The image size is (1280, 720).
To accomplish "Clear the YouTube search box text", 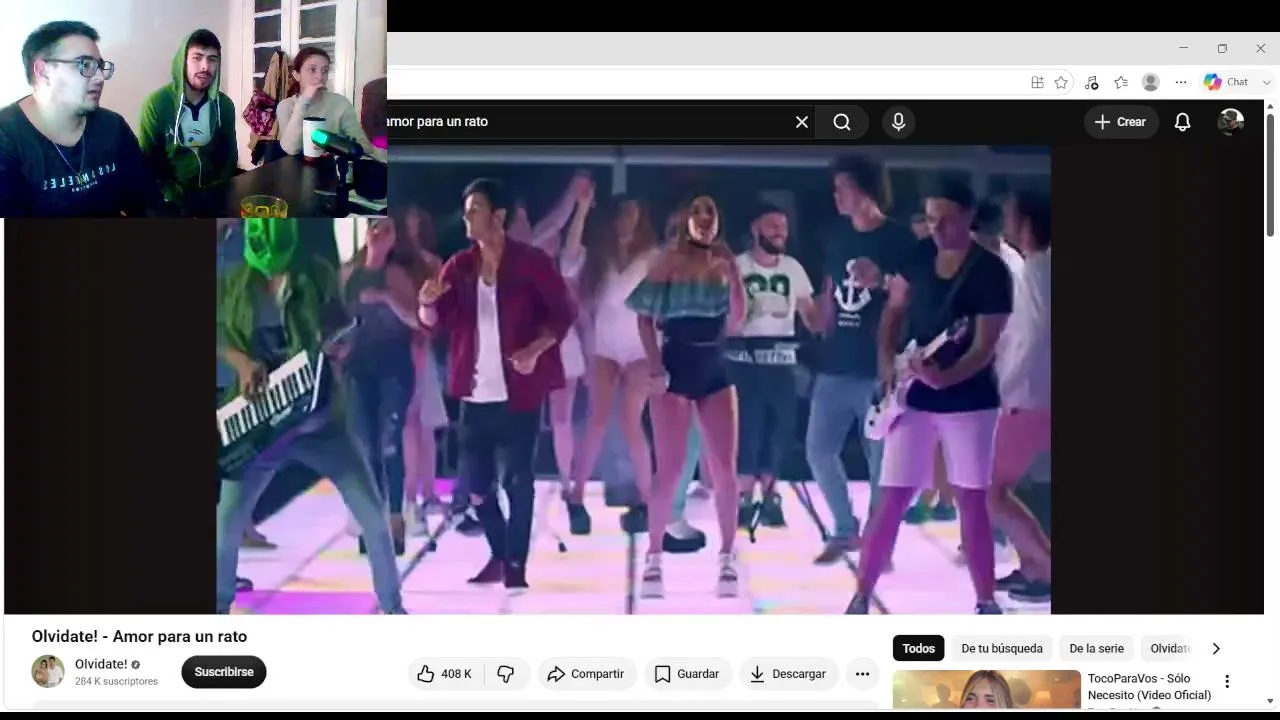I will coord(802,122).
